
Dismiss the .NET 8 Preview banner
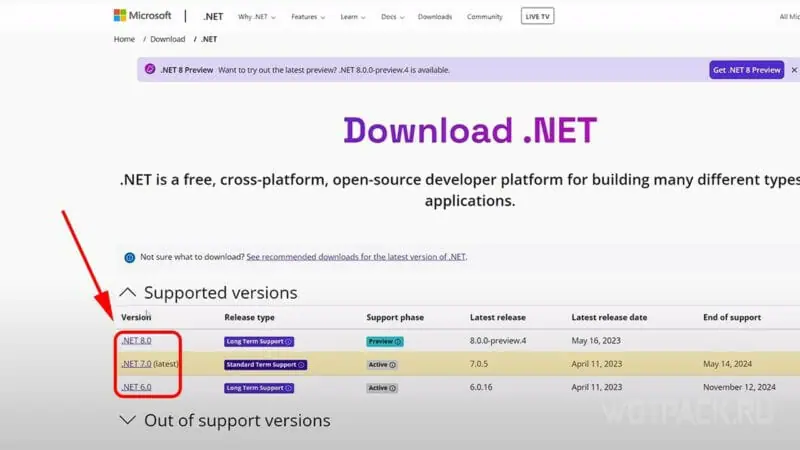tap(794, 70)
